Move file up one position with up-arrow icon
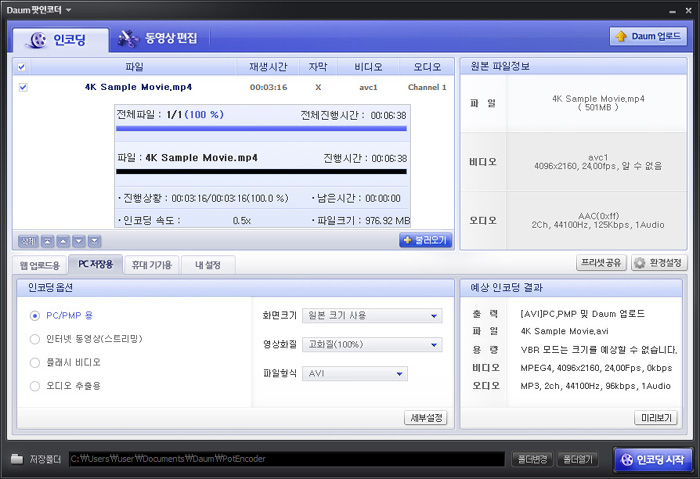Screen dimensions: 700x479 click(x=63, y=241)
